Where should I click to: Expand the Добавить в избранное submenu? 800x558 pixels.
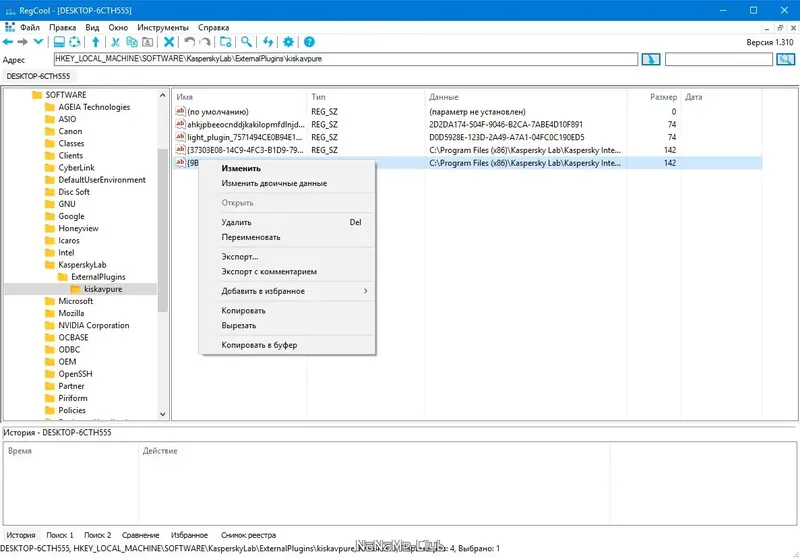(286, 291)
